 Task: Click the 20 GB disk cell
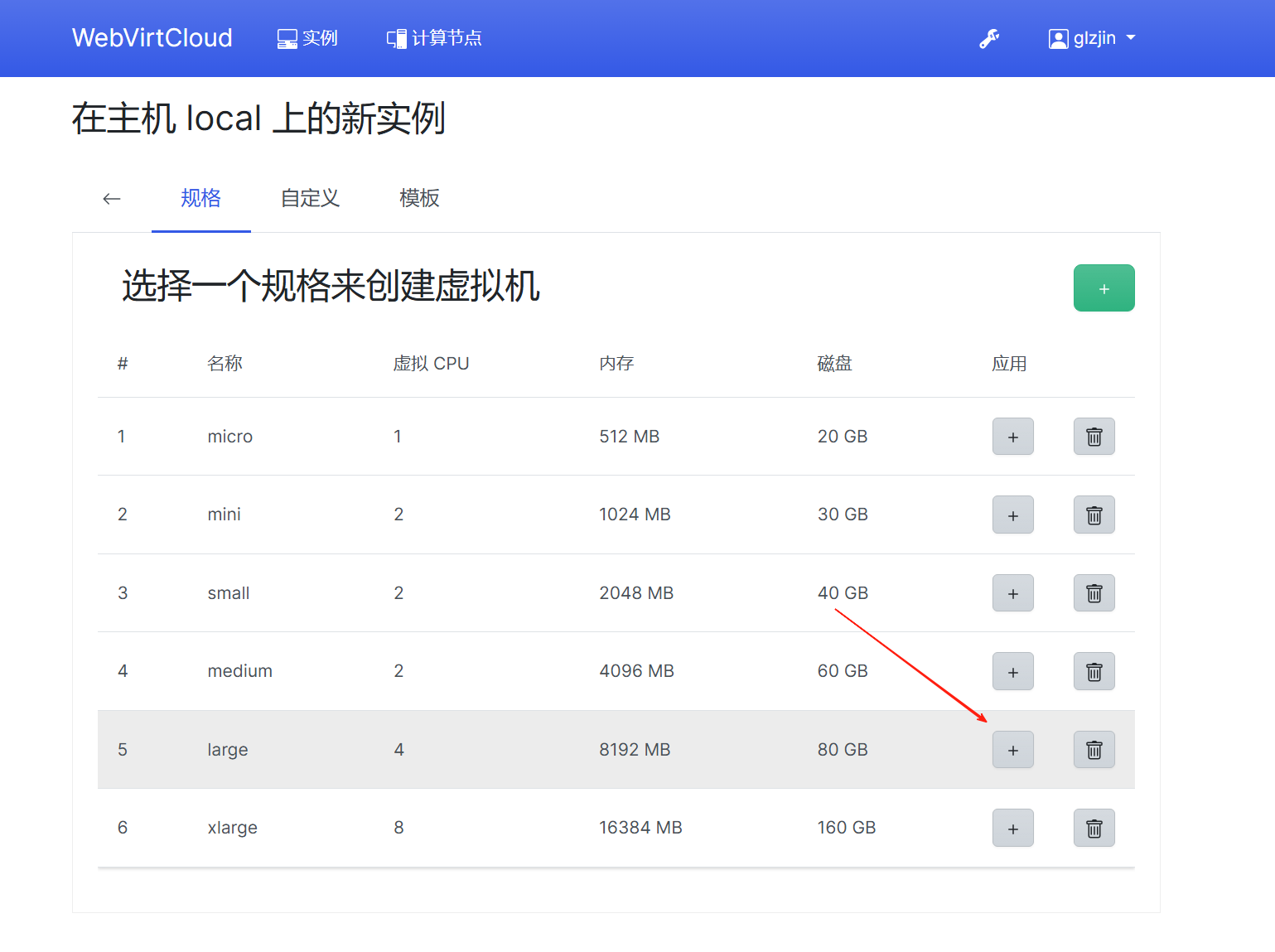(843, 437)
